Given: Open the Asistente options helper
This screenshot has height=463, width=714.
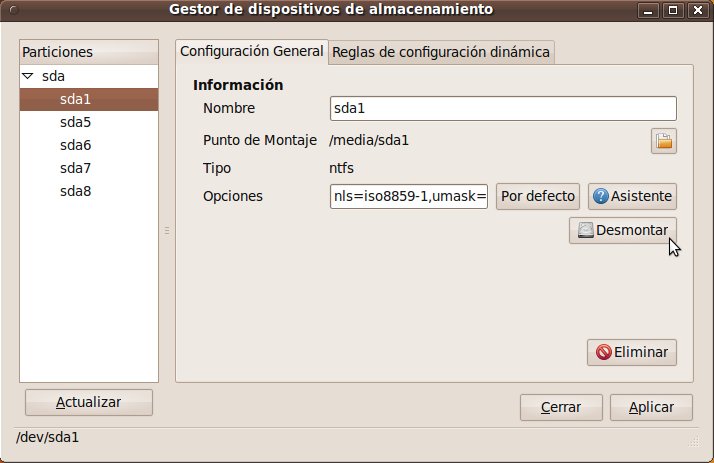Looking at the screenshot, I should (x=632, y=196).
